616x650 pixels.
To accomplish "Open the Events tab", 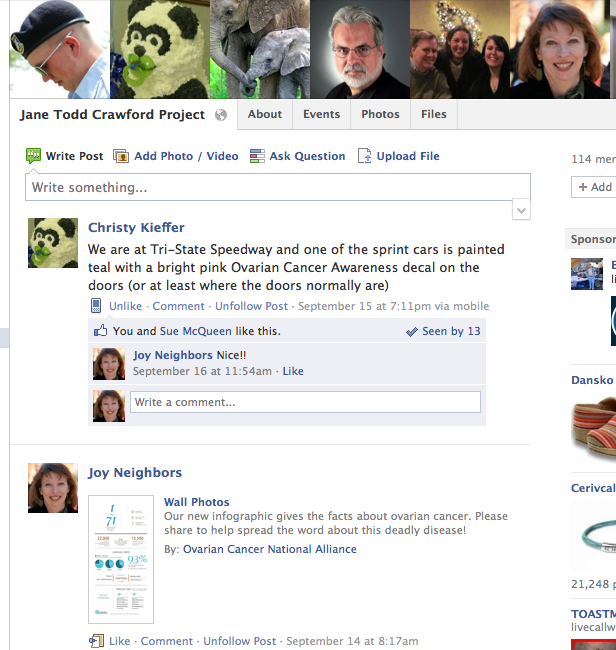I will (x=321, y=114).
